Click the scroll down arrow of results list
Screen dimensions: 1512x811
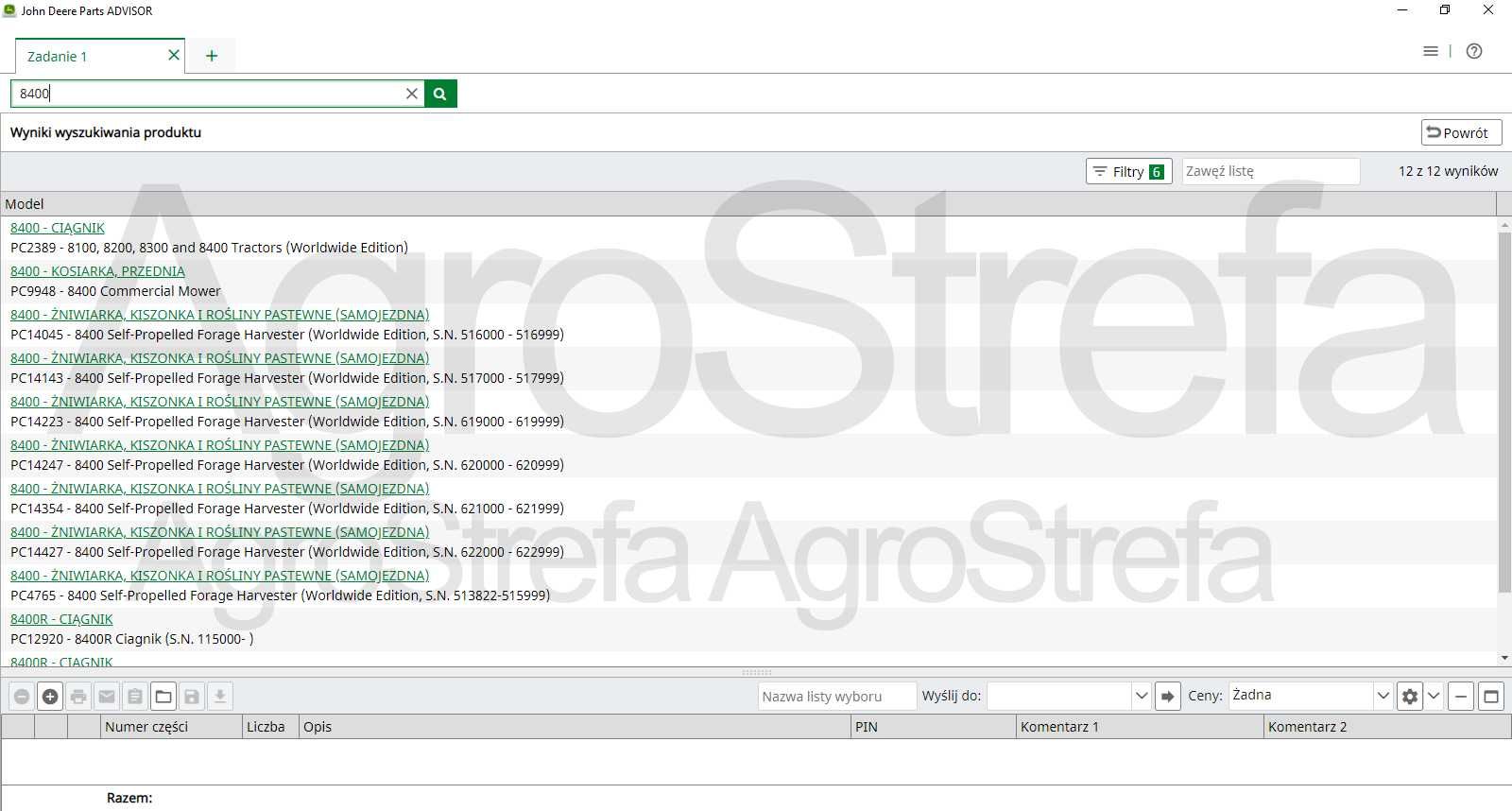point(1504,658)
